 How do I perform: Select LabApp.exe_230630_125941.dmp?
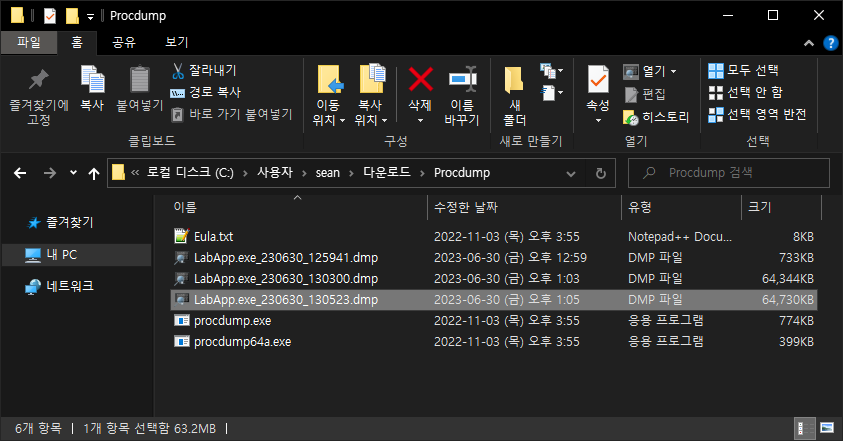[286, 258]
